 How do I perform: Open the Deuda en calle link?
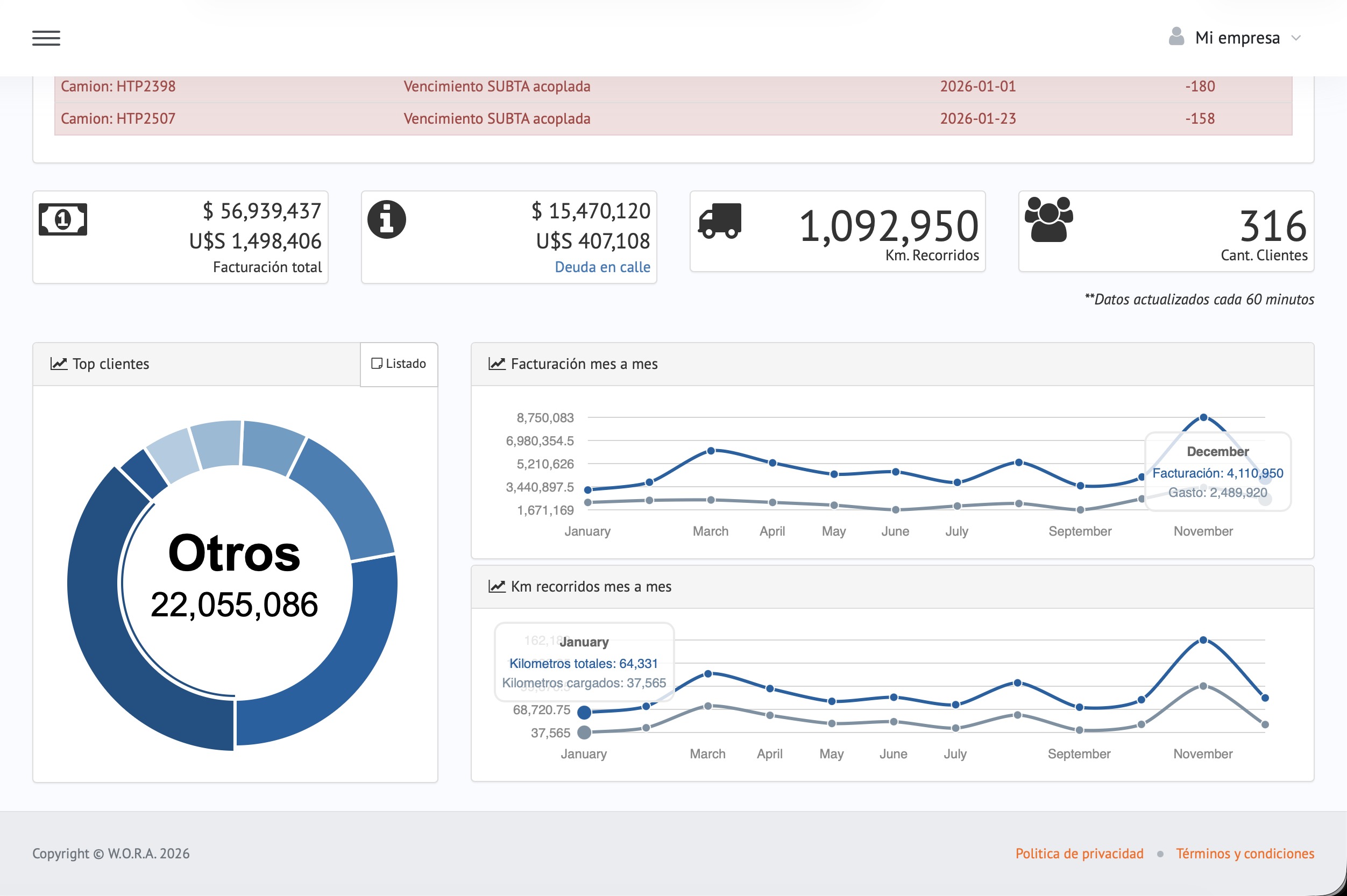point(602,267)
